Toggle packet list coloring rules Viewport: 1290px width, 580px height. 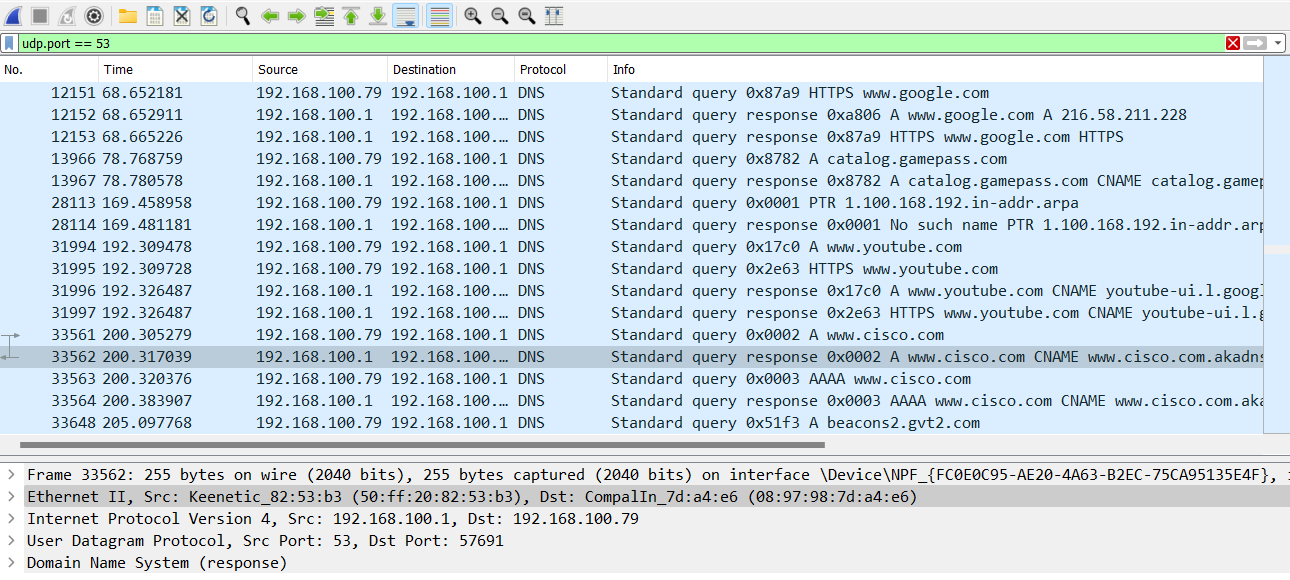click(438, 16)
